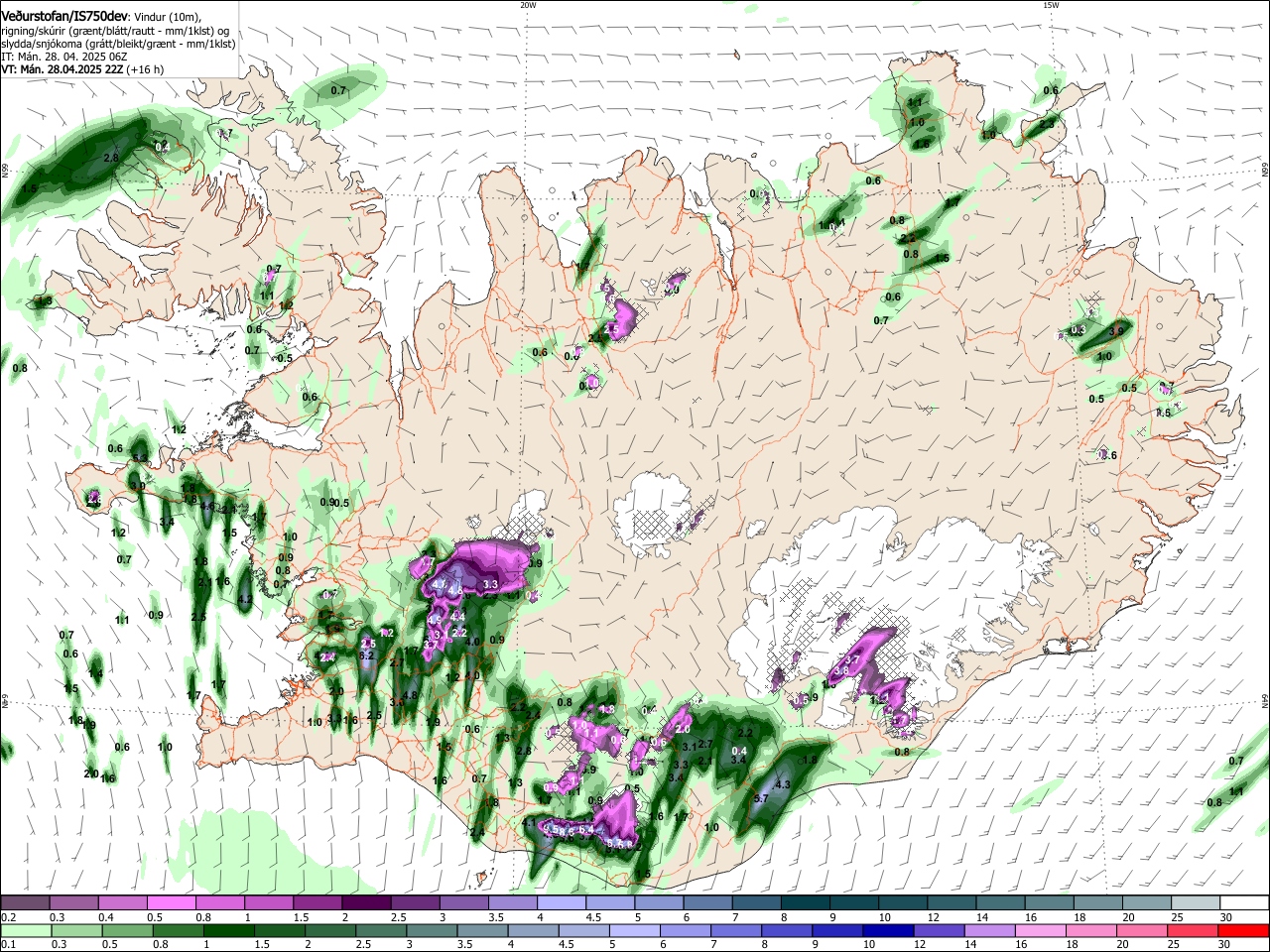The width and height of the screenshot is (1270, 952).
Task: Click the 4.8 precipitation value on the map
Action: 410,696
